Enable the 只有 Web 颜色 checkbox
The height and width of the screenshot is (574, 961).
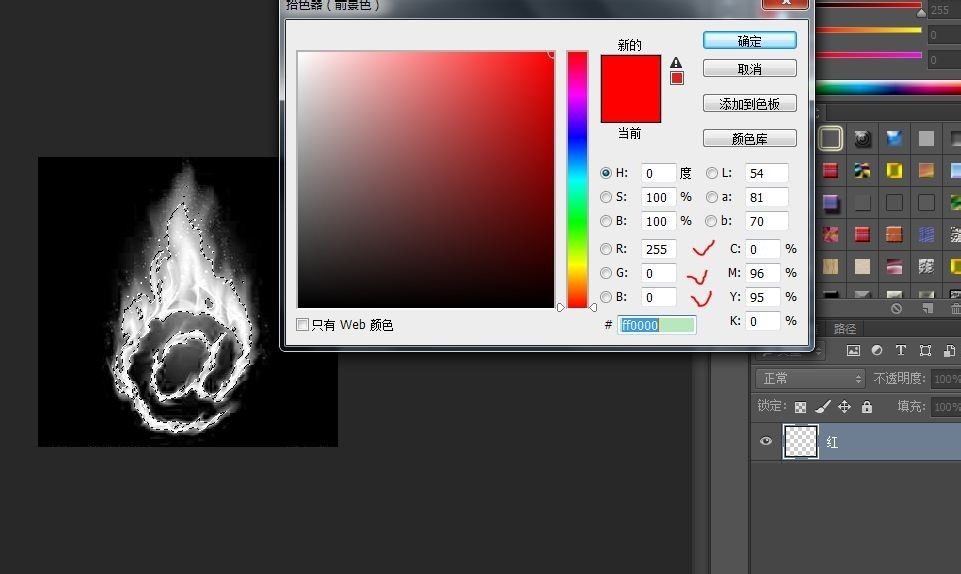click(303, 325)
